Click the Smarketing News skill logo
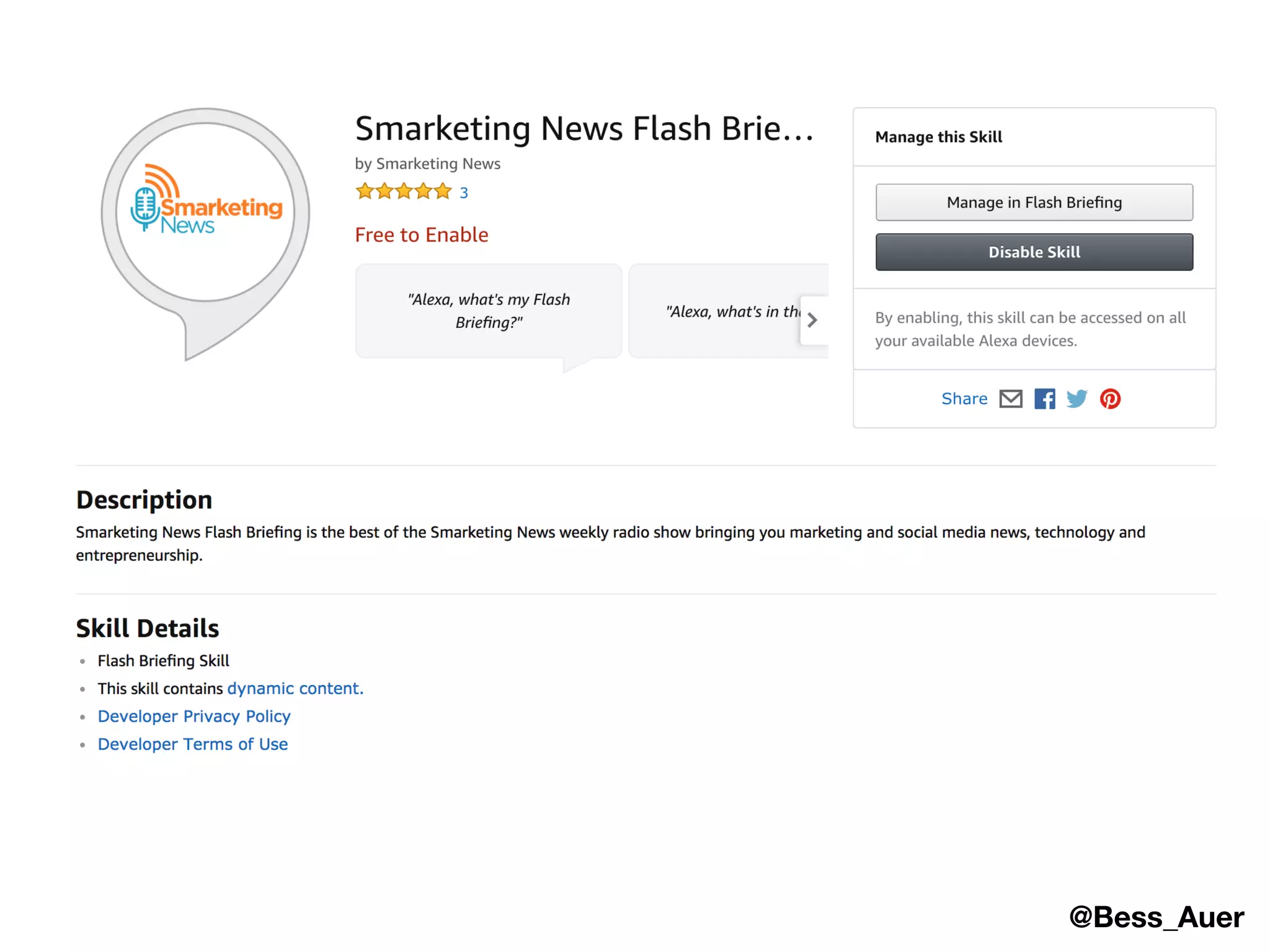Screen dimensions: 1270x952 (206, 212)
